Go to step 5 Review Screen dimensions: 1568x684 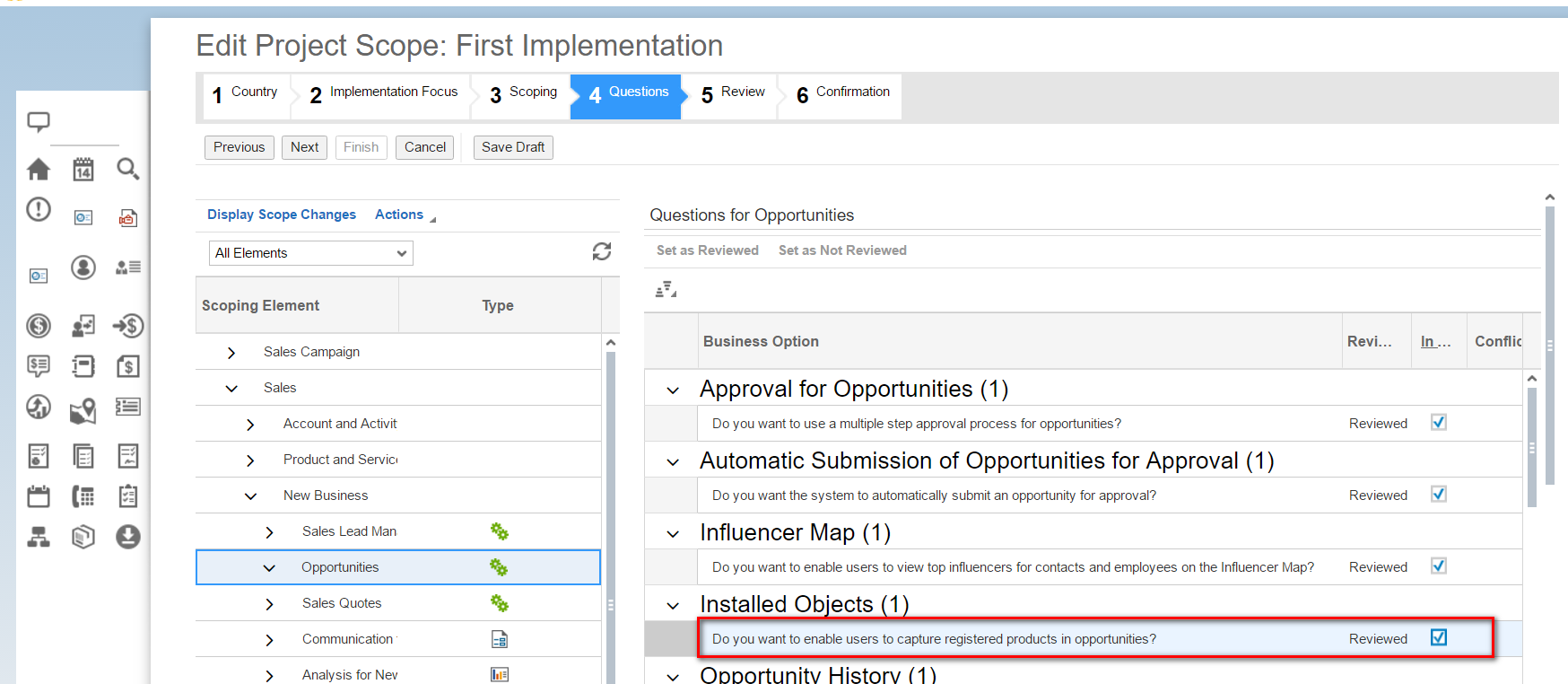(x=734, y=95)
